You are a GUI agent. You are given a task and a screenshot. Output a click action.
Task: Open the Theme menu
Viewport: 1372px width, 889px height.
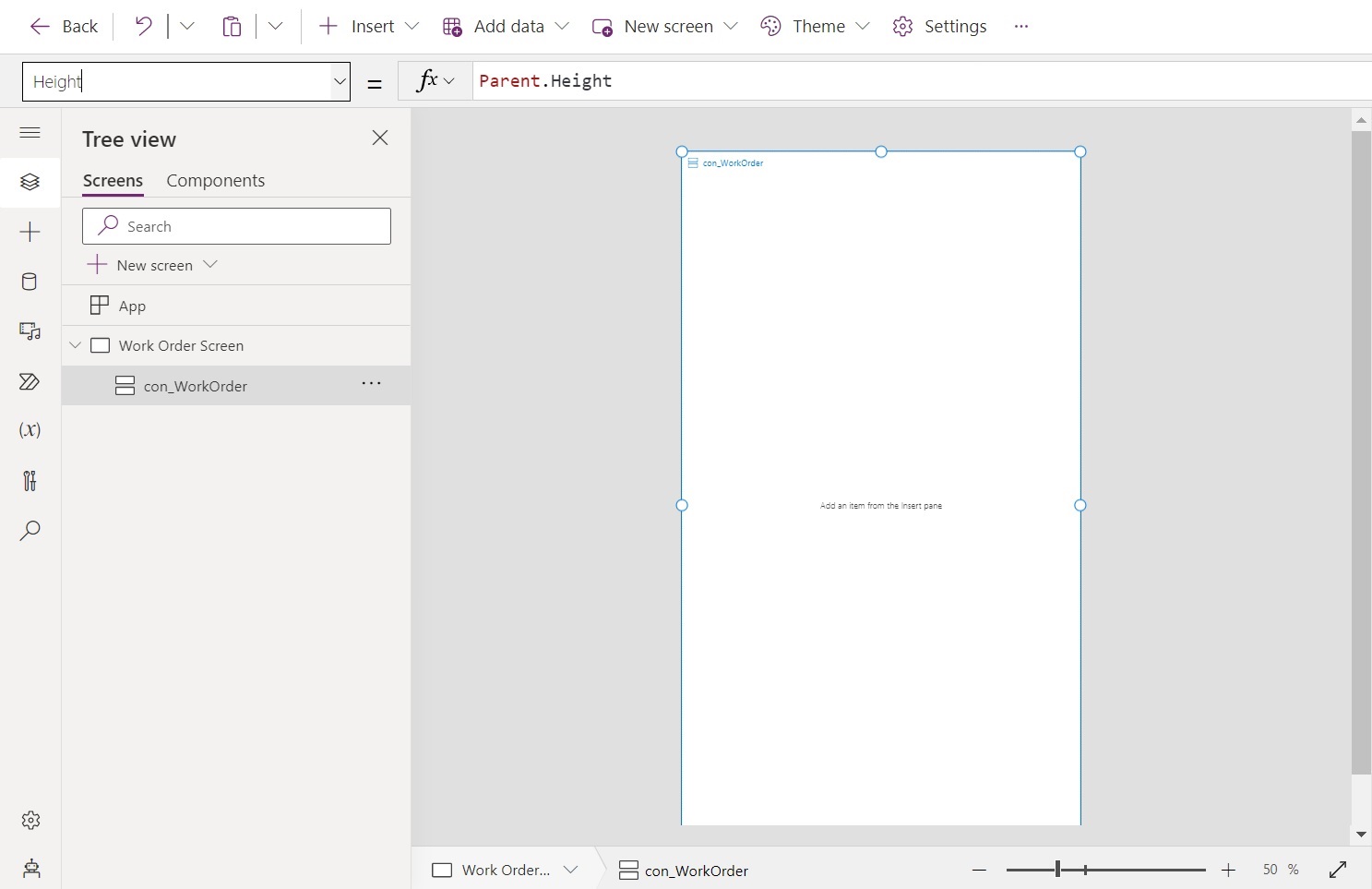814,26
